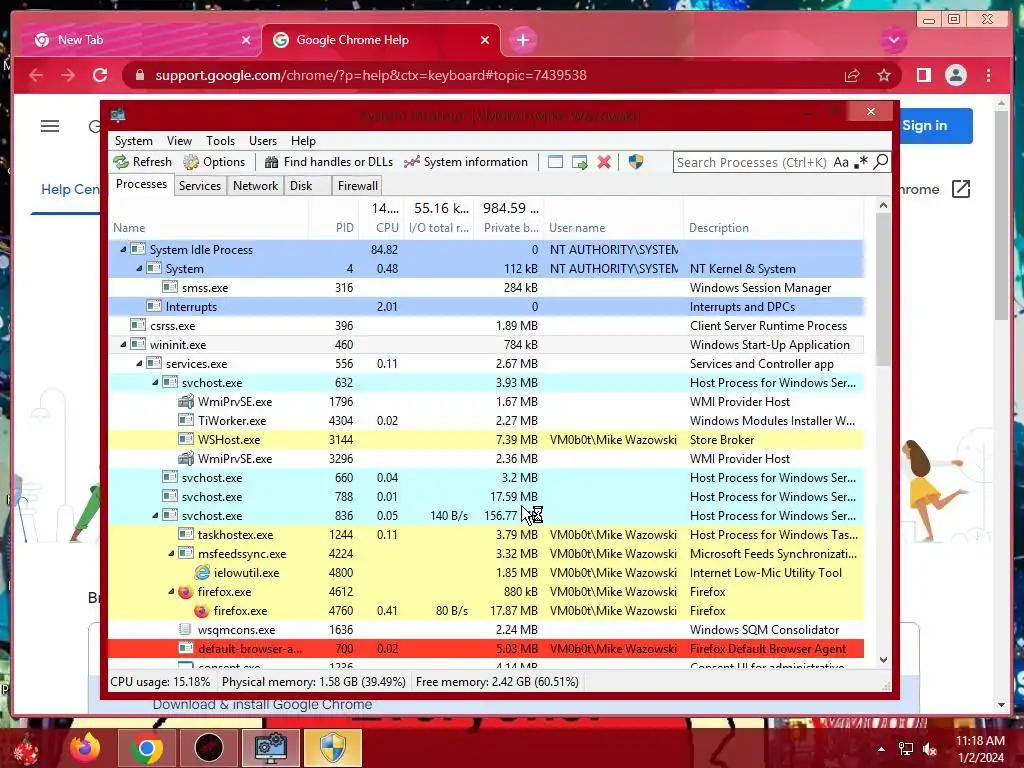The image size is (1024, 768).
Task: Open Chrome profile avatar
Action: [955, 75]
